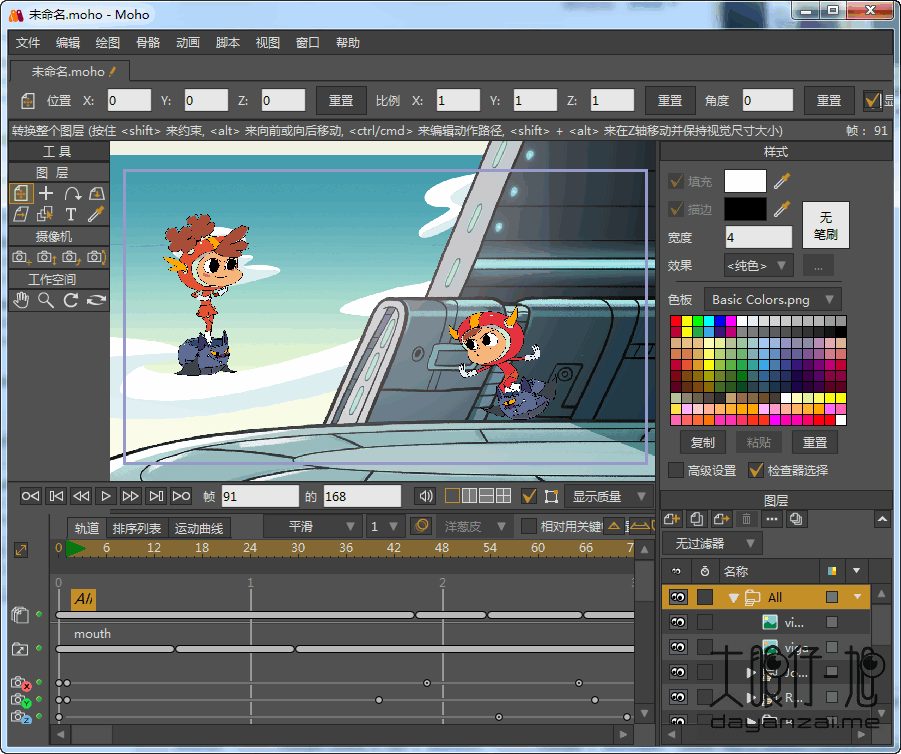Enable the 相对用关键 checkbox
This screenshot has width=901, height=754.
click(x=528, y=526)
